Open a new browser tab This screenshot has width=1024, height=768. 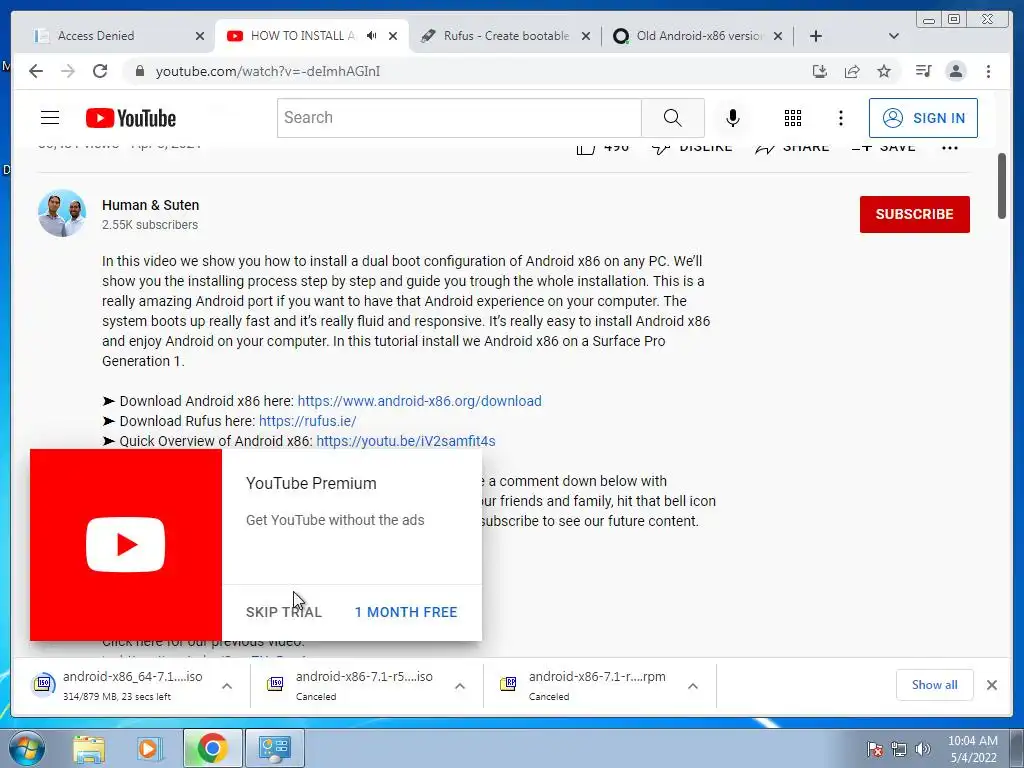(816, 36)
